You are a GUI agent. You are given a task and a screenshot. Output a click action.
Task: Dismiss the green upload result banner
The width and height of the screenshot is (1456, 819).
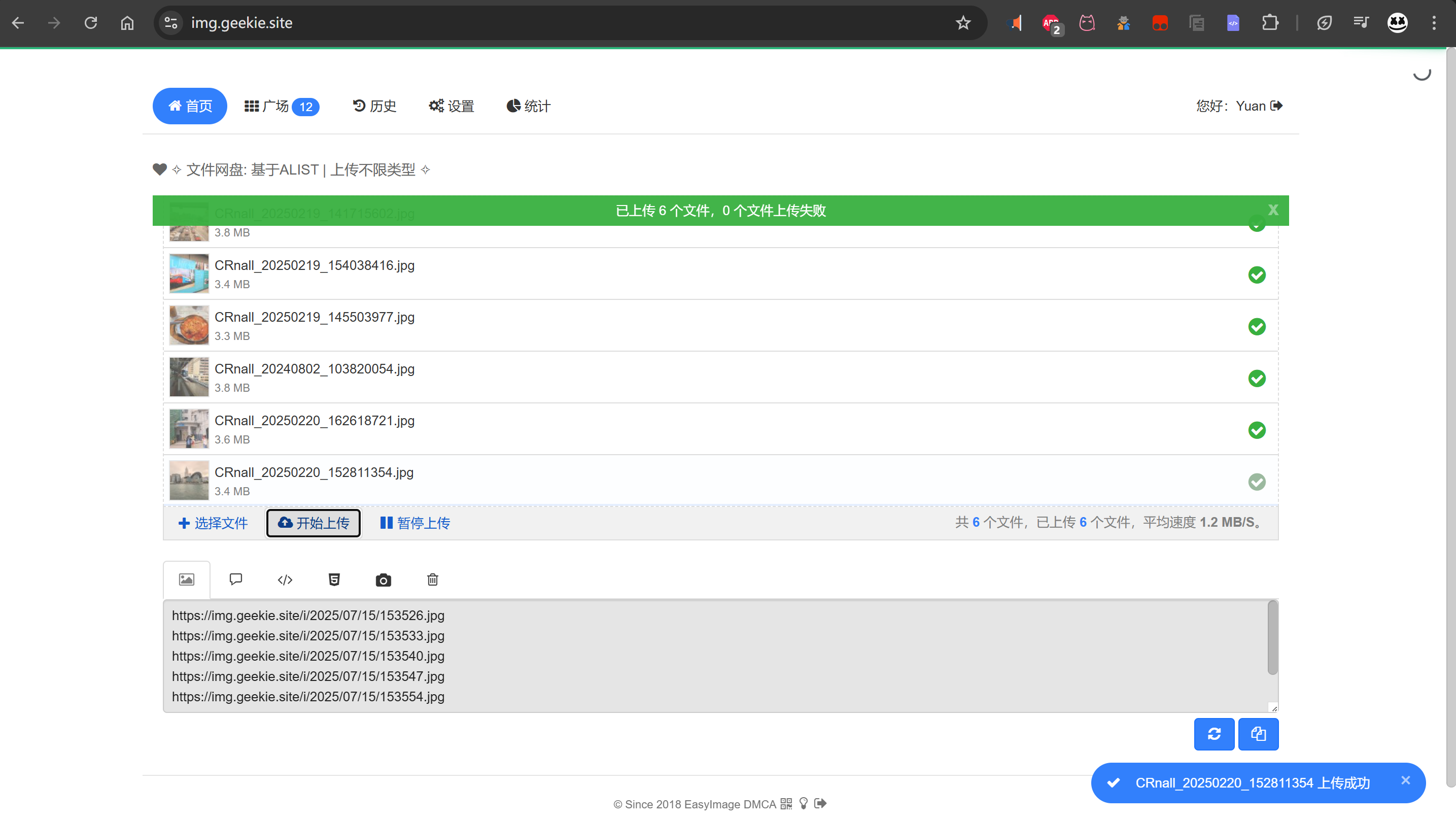(1273, 210)
